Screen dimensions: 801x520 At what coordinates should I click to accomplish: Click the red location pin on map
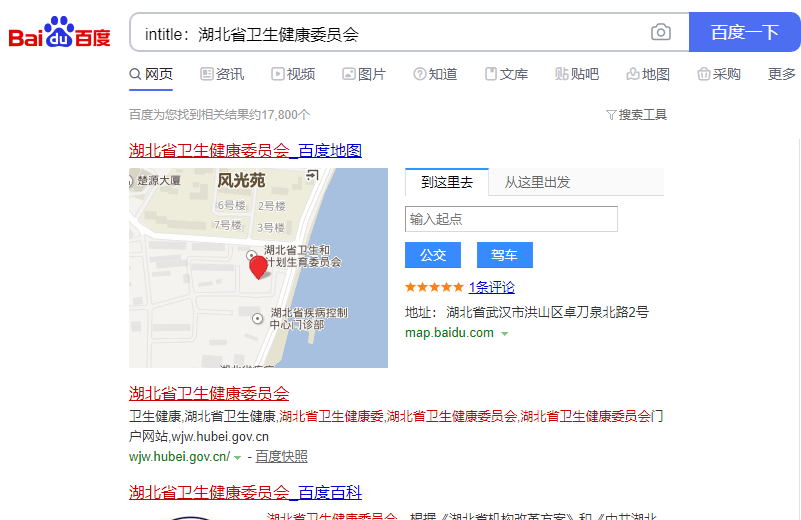click(x=258, y=267)
